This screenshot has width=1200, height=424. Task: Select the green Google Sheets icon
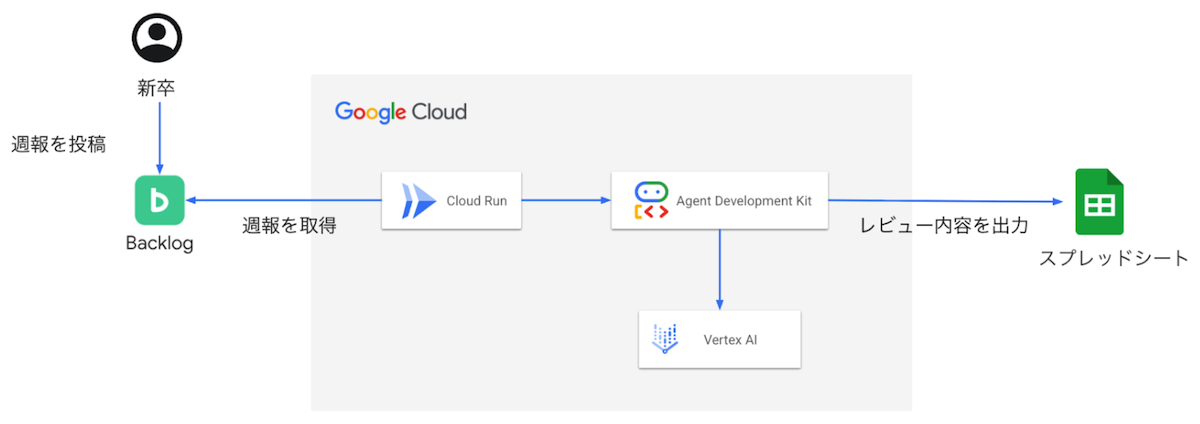pos(1099,203)
